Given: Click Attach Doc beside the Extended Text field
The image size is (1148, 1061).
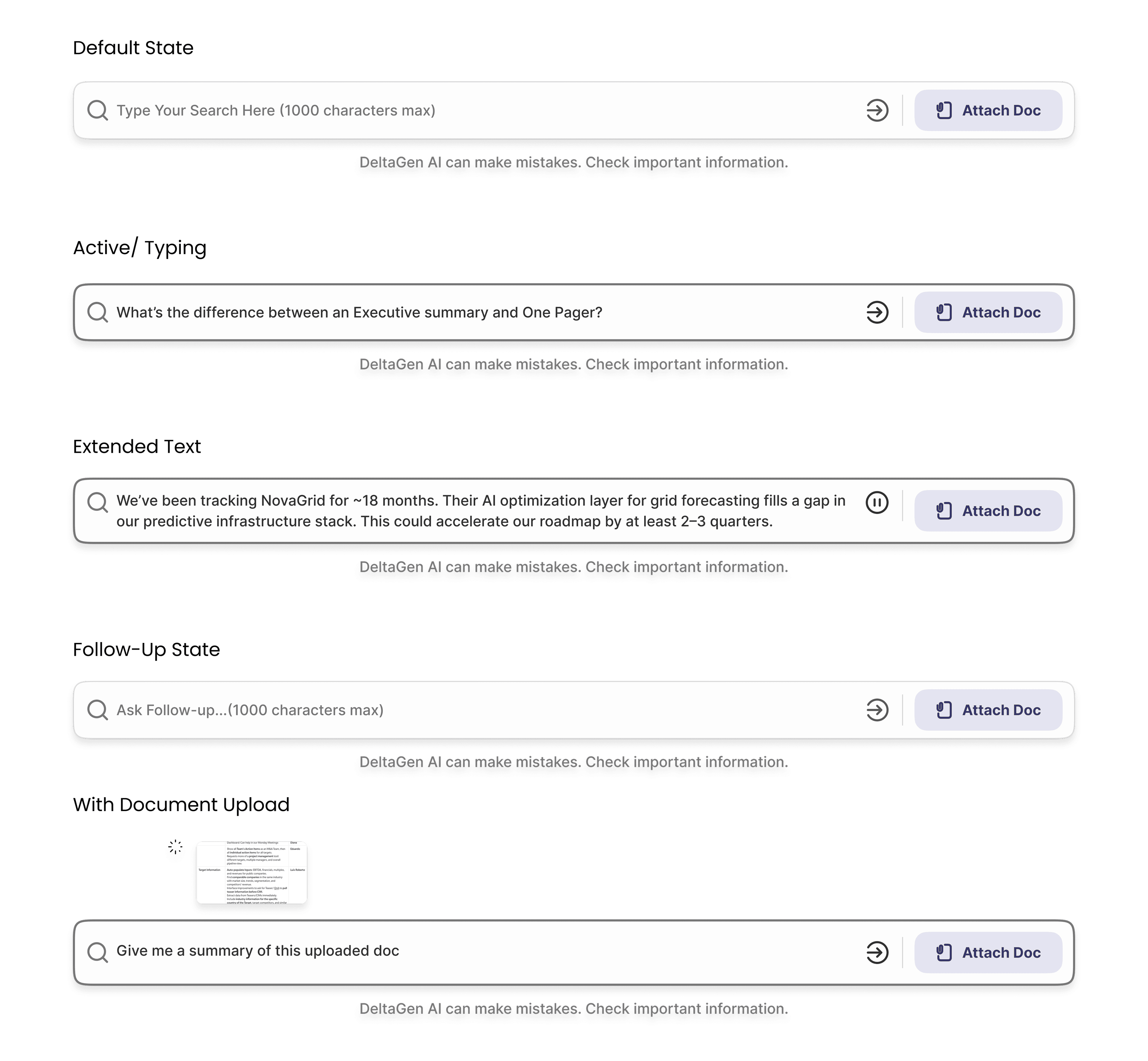Looking at the screenshot, I should click(988, 510).
